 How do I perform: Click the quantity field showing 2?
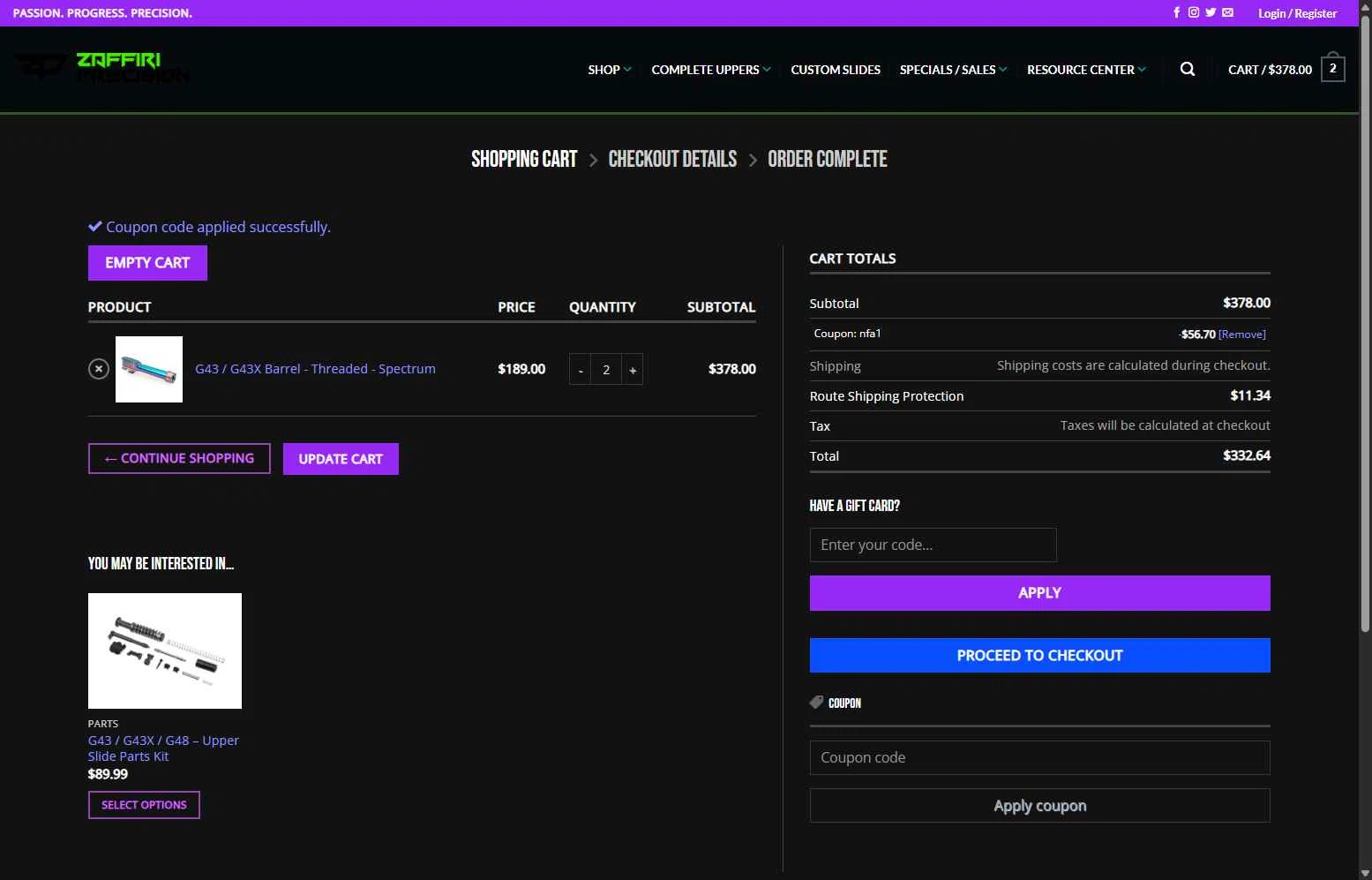click(x=606, y=370)
